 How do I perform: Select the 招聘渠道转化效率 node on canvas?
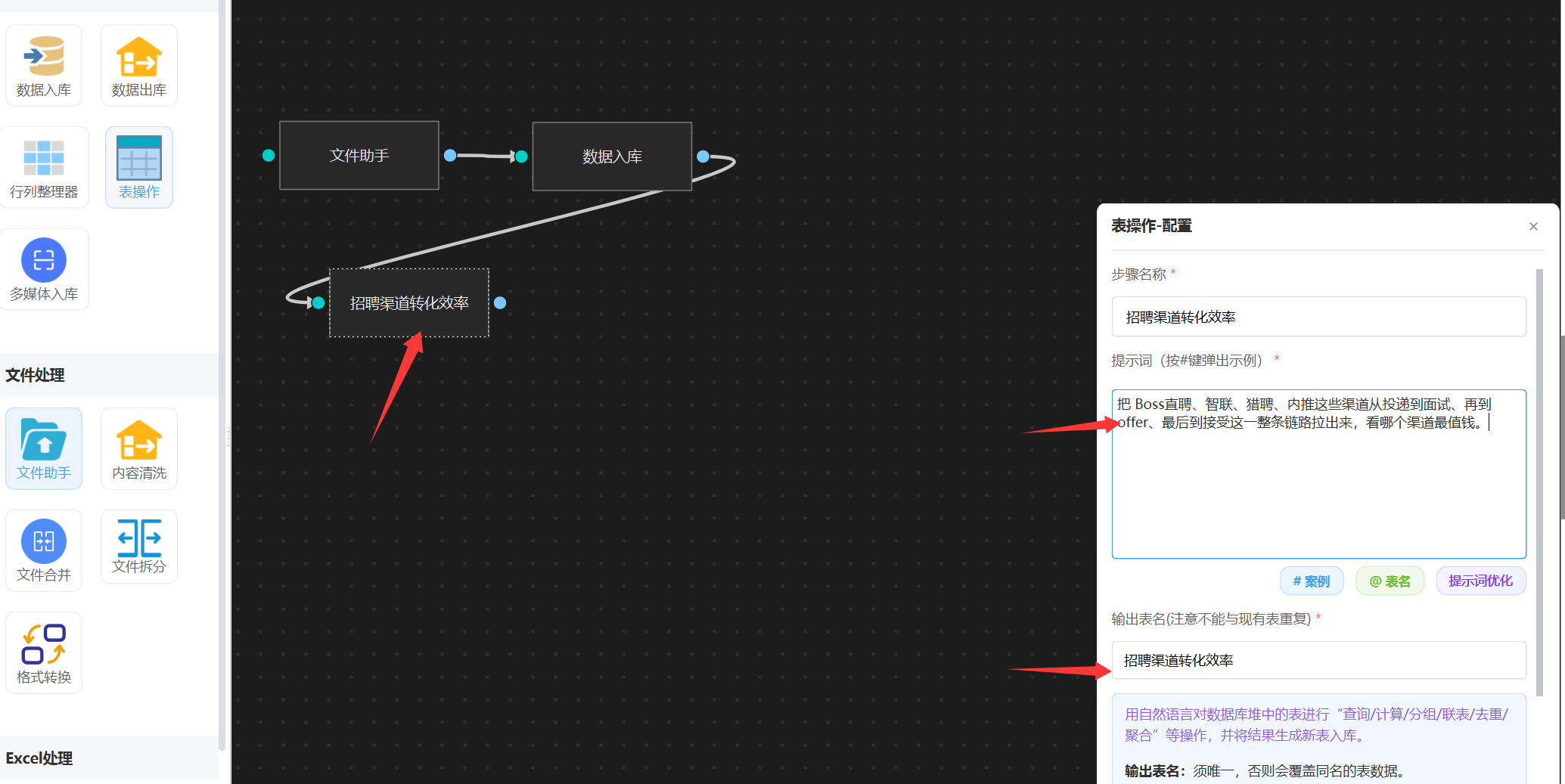tap(409, 303)
